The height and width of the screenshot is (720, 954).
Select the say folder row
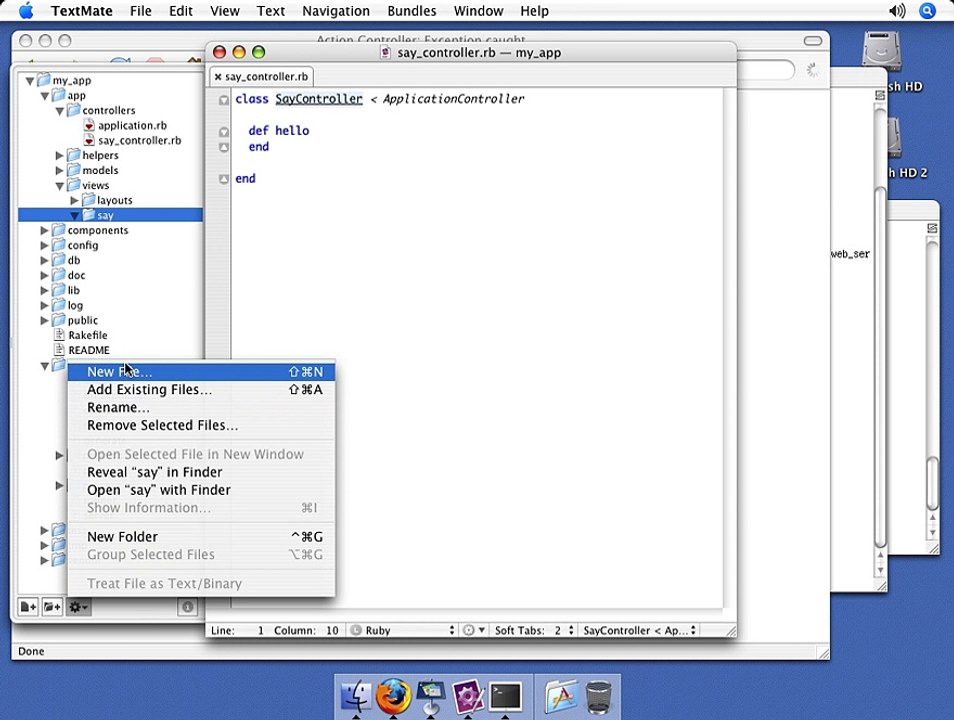(x=110, y=215)
